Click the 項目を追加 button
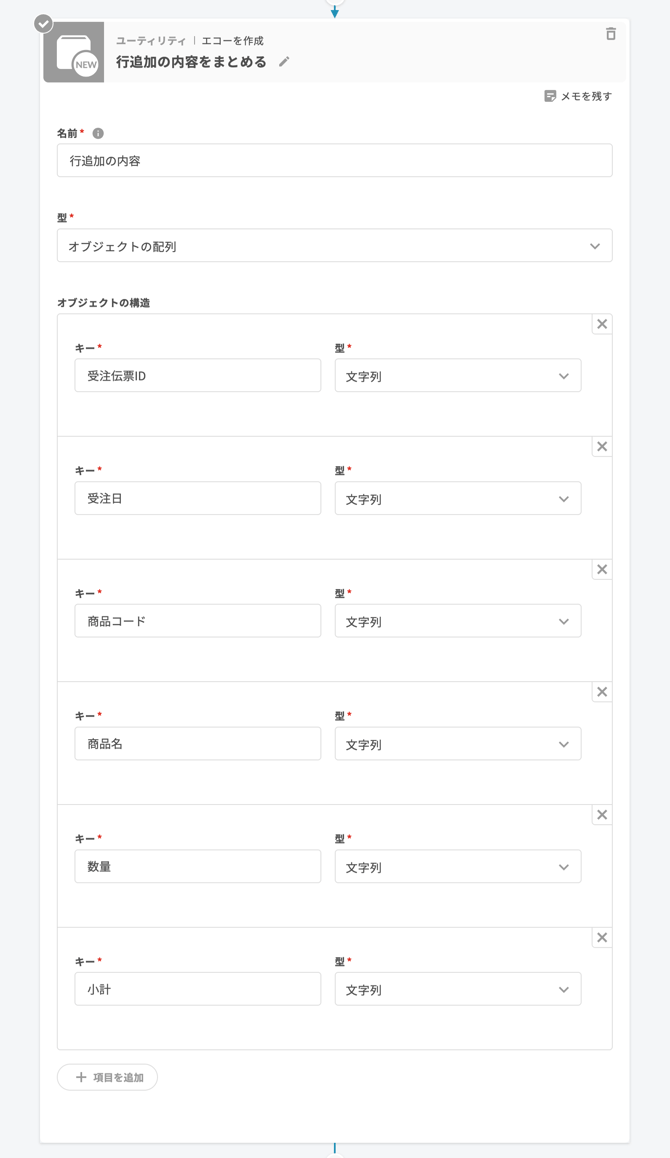Image resolution: width=670 pixels, height=1158 pixels. (106, 1077)
